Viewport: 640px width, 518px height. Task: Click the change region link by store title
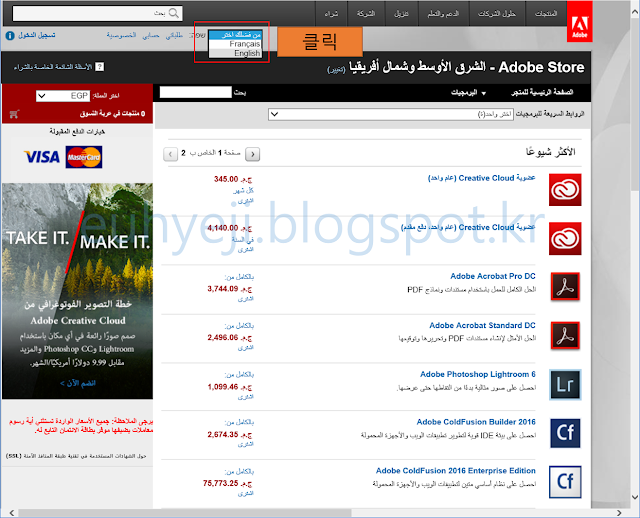click(336, 70)
